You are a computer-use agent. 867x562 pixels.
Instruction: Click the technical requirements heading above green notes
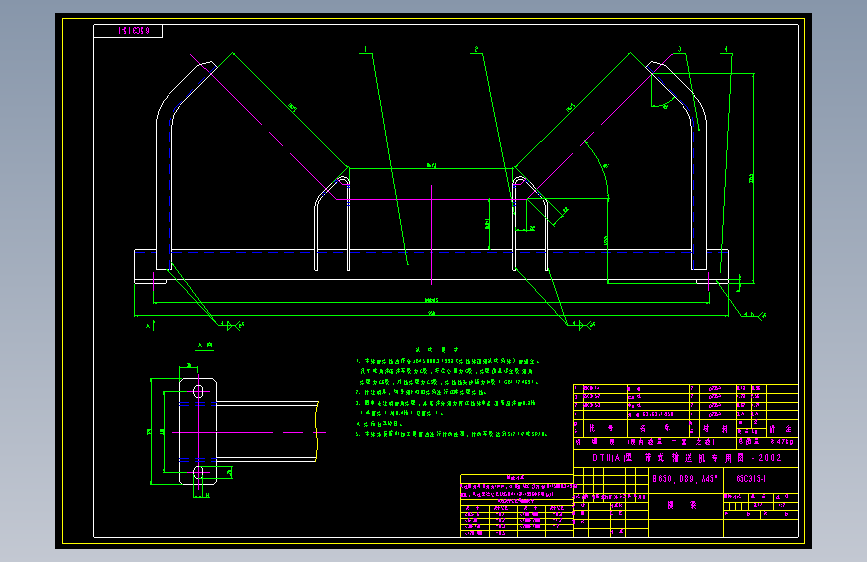tap(437, 350)
